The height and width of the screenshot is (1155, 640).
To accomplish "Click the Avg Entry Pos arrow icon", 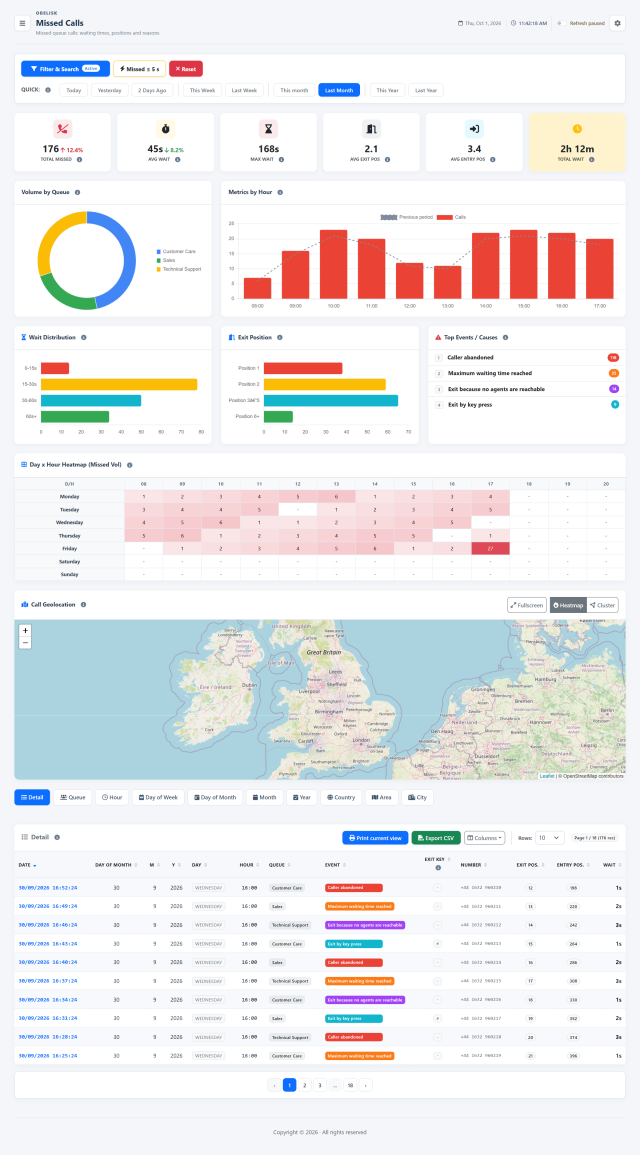I will click(x=474, y=129).
